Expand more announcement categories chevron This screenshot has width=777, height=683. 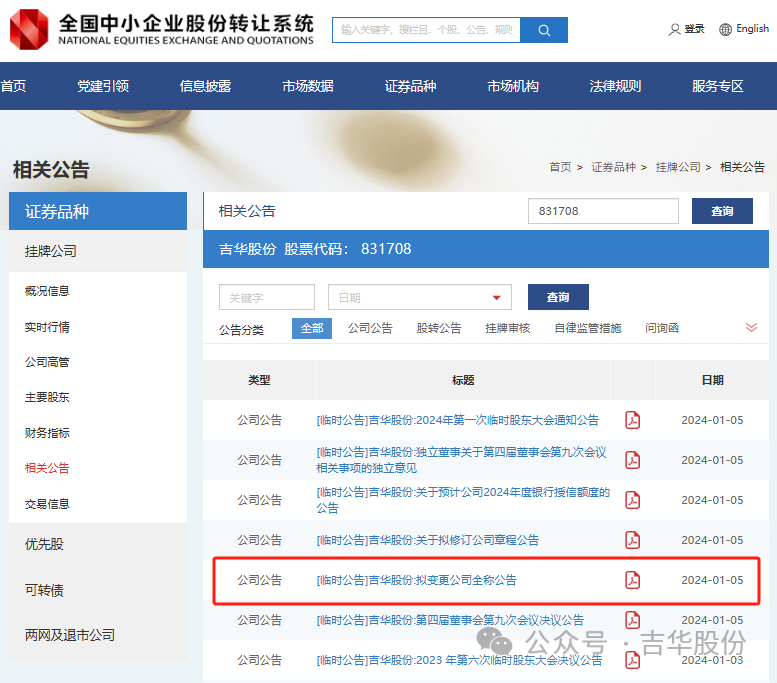click(x=751, y=328)
